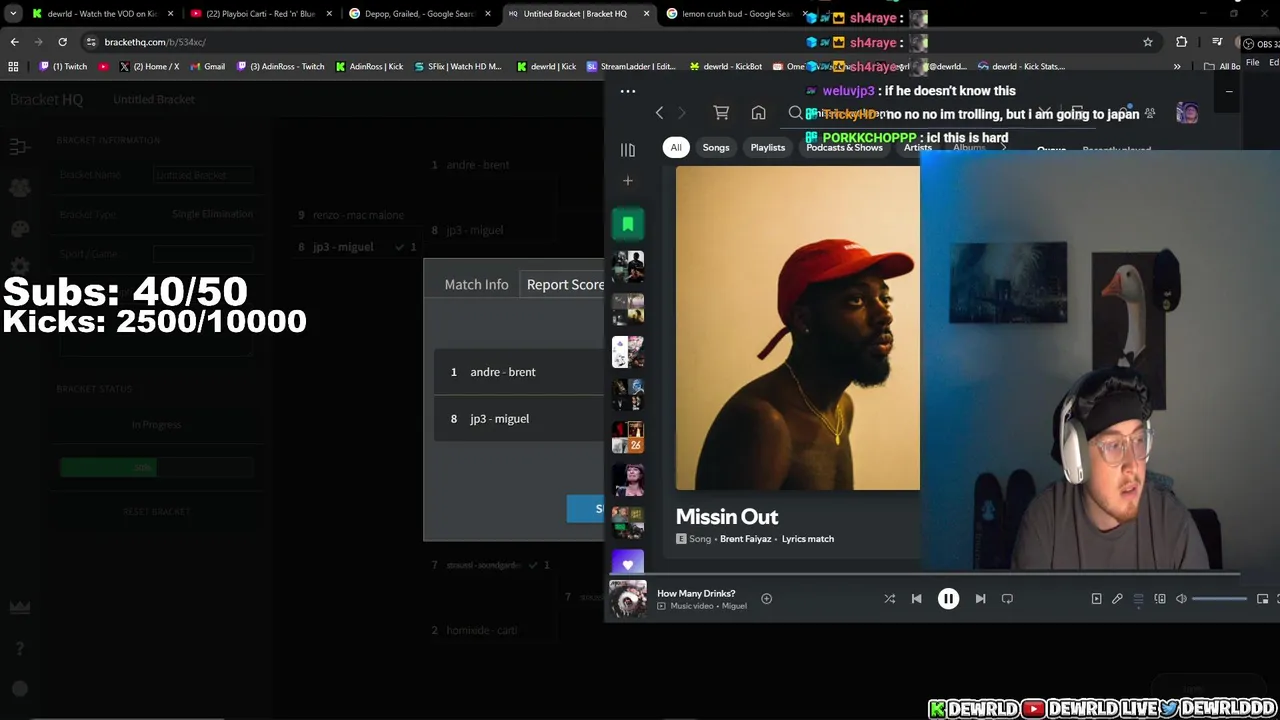Switch to the dewrld Watch the VOD tab
The image size is (1280, 720).
coord(102,14)
